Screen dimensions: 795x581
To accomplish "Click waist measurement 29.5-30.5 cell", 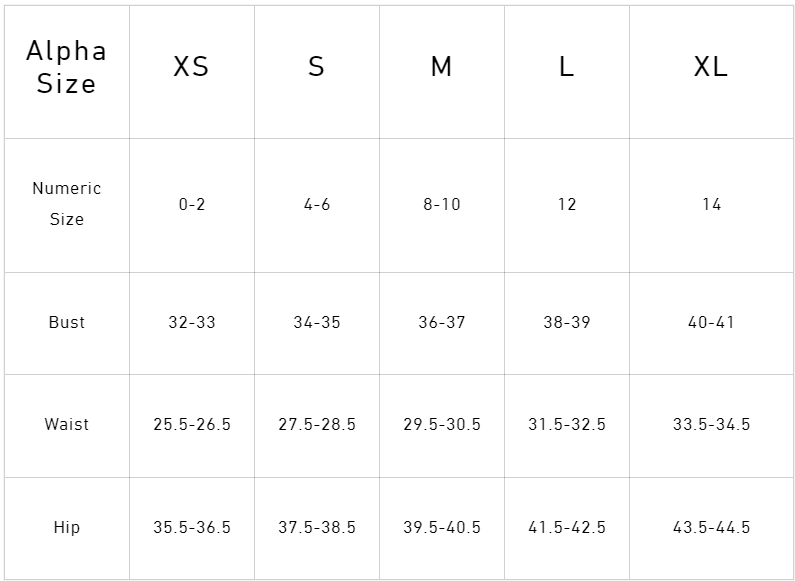I will 441,425.
